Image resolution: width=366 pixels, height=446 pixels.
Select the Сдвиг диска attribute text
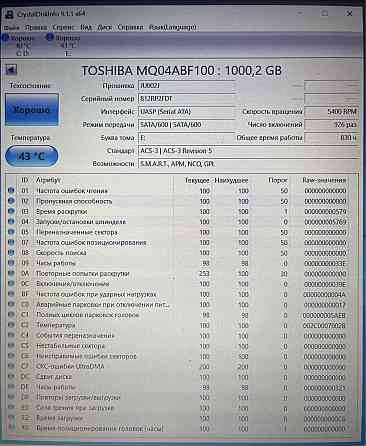(54, 376)
